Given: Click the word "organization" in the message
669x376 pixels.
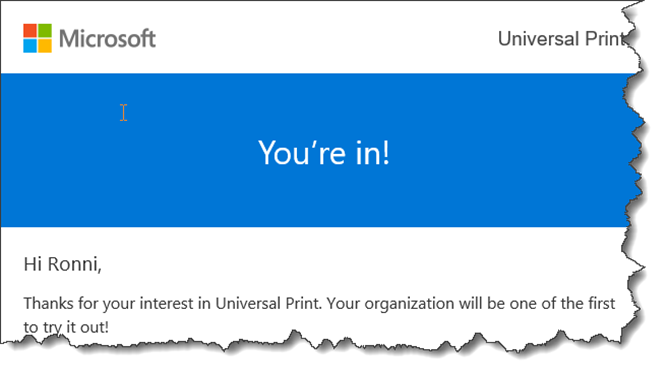Looking at the screenshot, I should click(409, 304).
